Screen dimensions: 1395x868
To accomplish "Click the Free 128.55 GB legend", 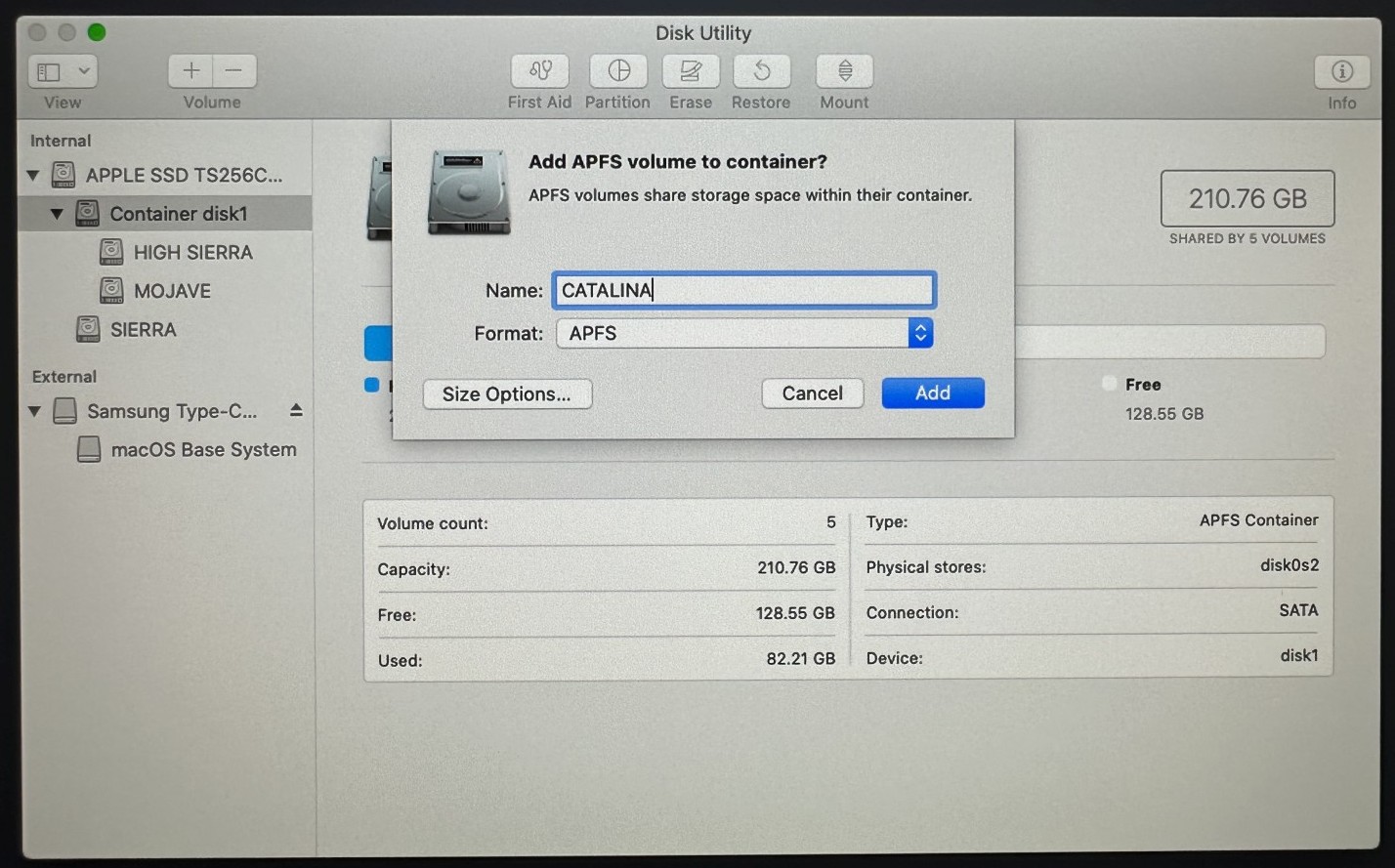I will [1153, 398].
